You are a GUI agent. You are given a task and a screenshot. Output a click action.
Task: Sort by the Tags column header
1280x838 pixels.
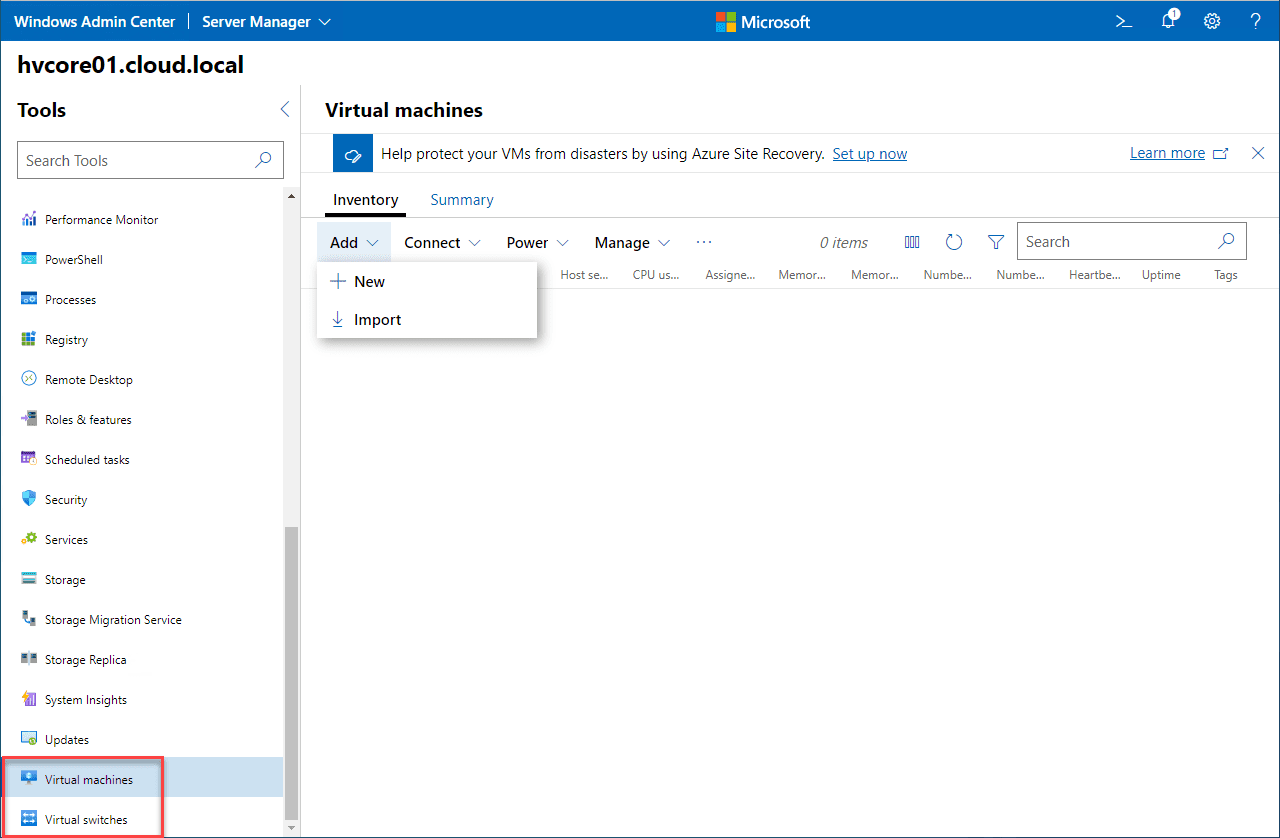click(x=1226, y=275)
